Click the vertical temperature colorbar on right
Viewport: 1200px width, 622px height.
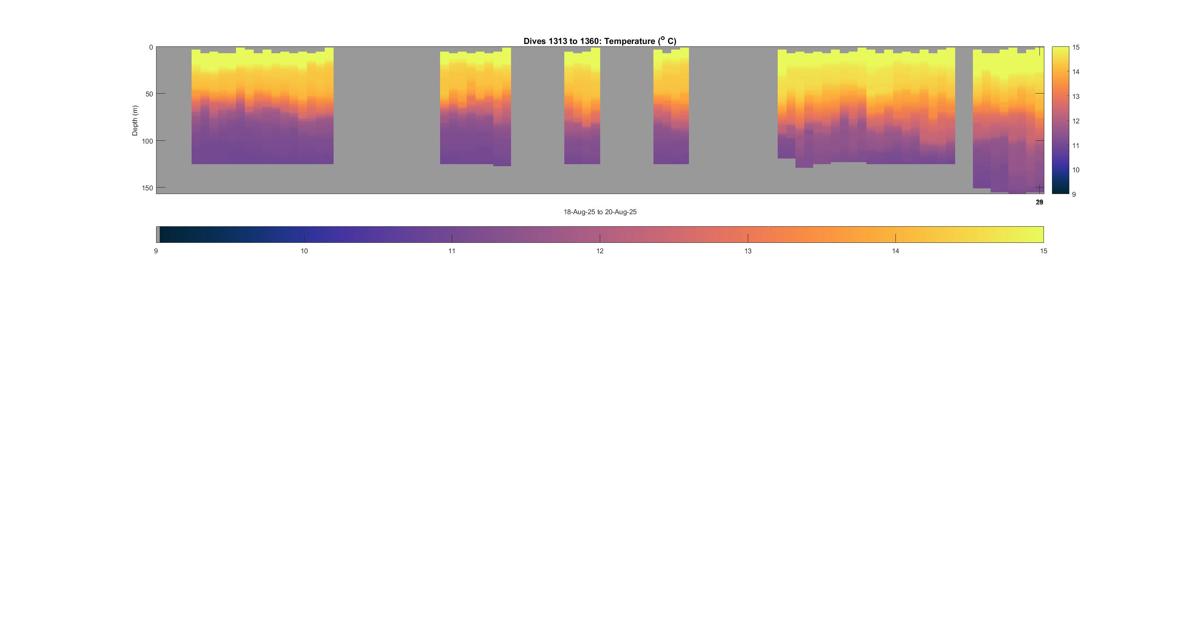click(x=1059, y=119)
